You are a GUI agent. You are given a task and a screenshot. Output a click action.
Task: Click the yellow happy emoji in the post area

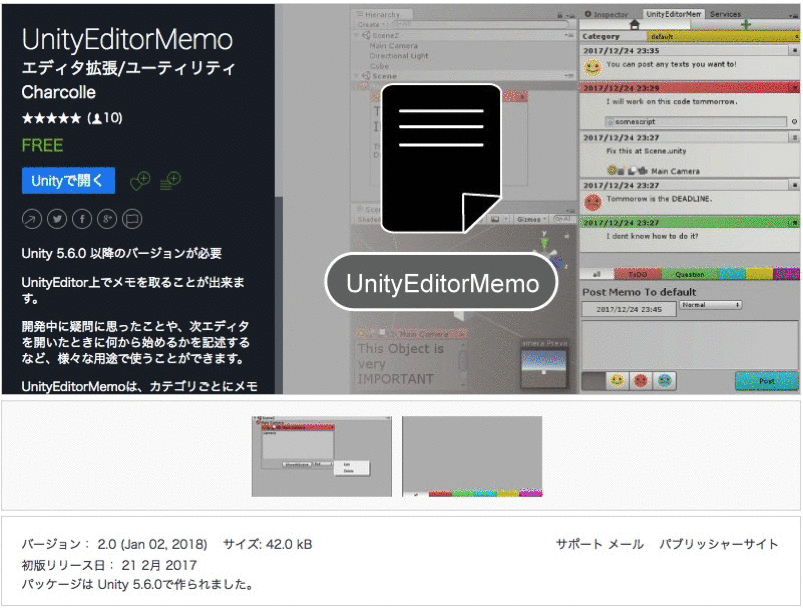pos(617,381)
